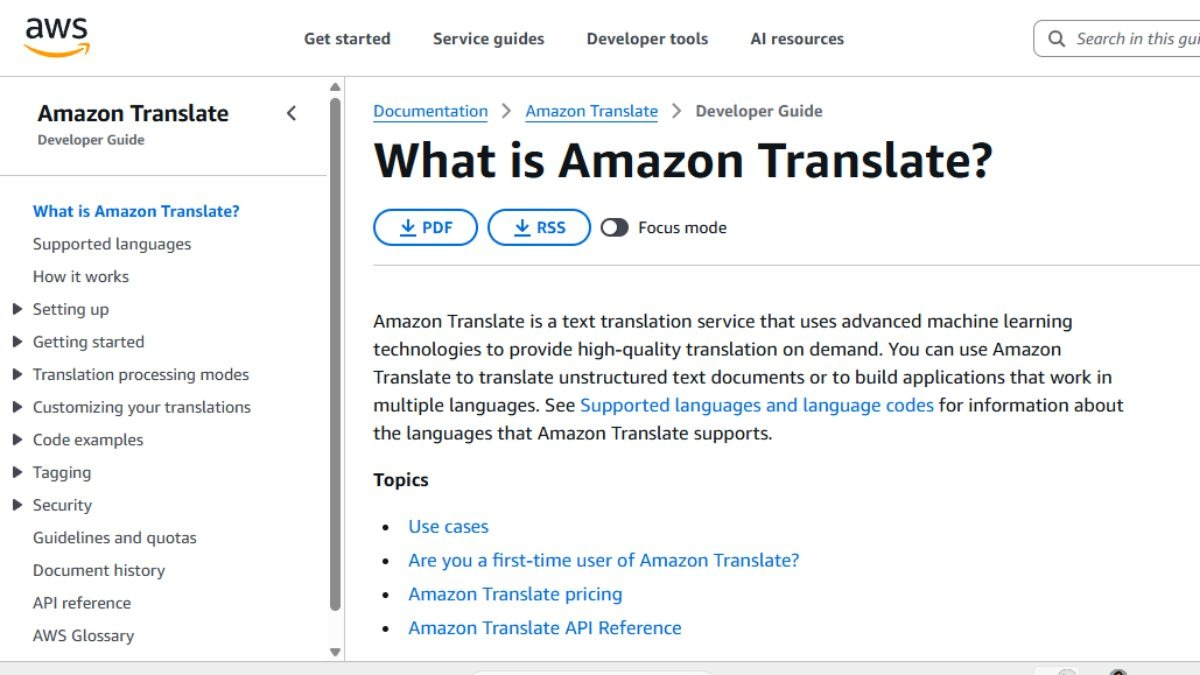Viewport: 1200px width, 675px height.
Task: View Amazon Translate pricing
Action: 515,593
